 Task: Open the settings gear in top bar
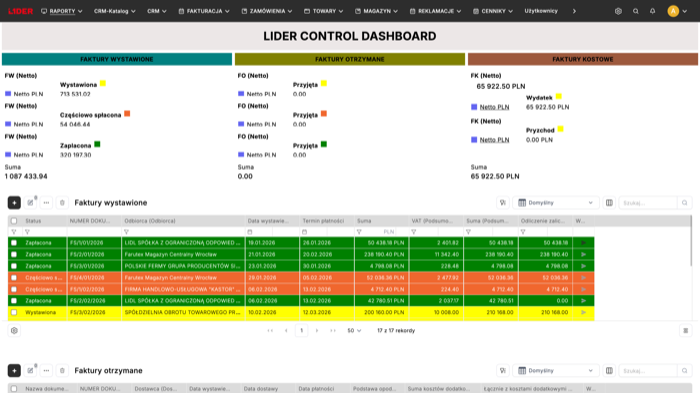618,11
